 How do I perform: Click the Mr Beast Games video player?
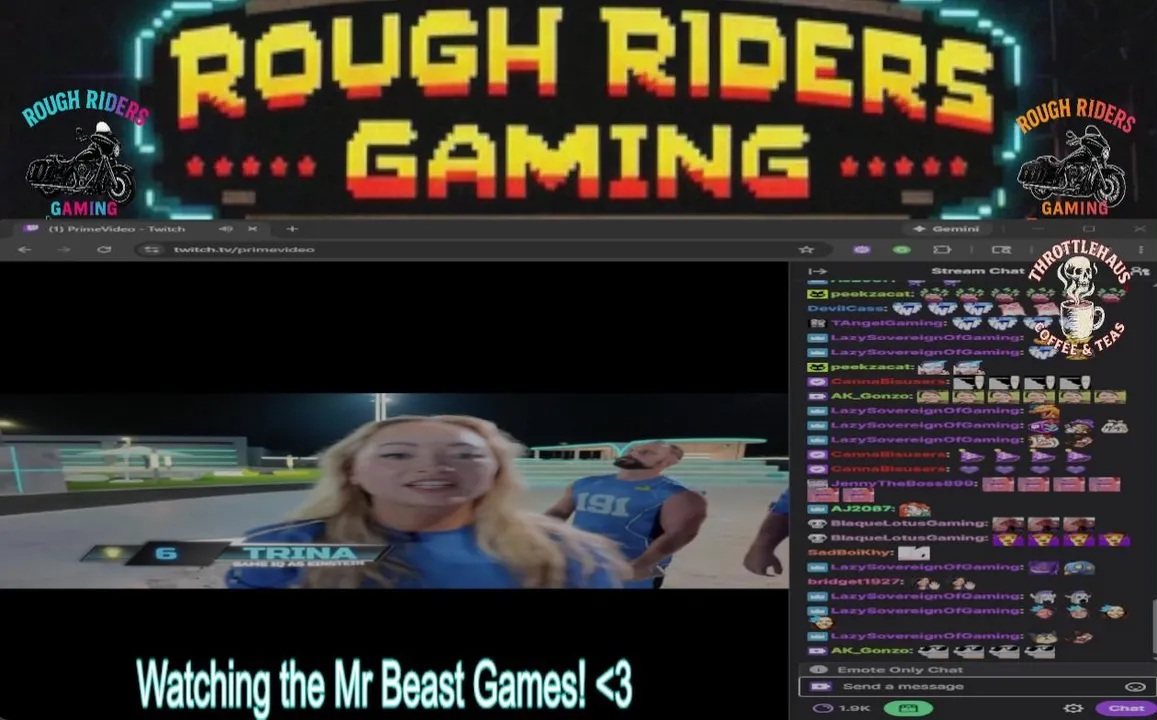[x=393, y=490]
